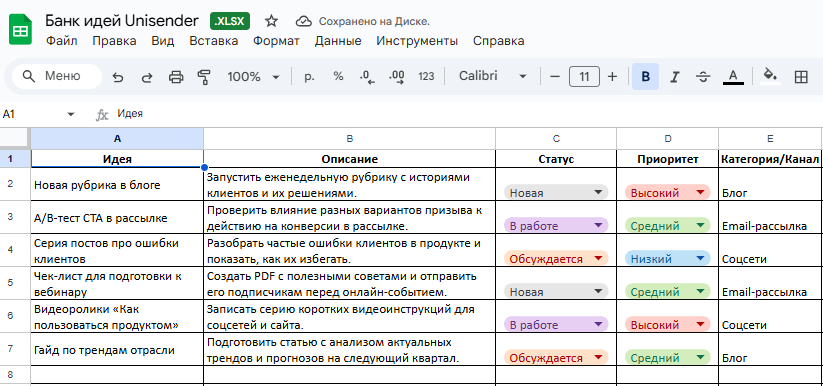Select column A header

(x=117, y=139)
